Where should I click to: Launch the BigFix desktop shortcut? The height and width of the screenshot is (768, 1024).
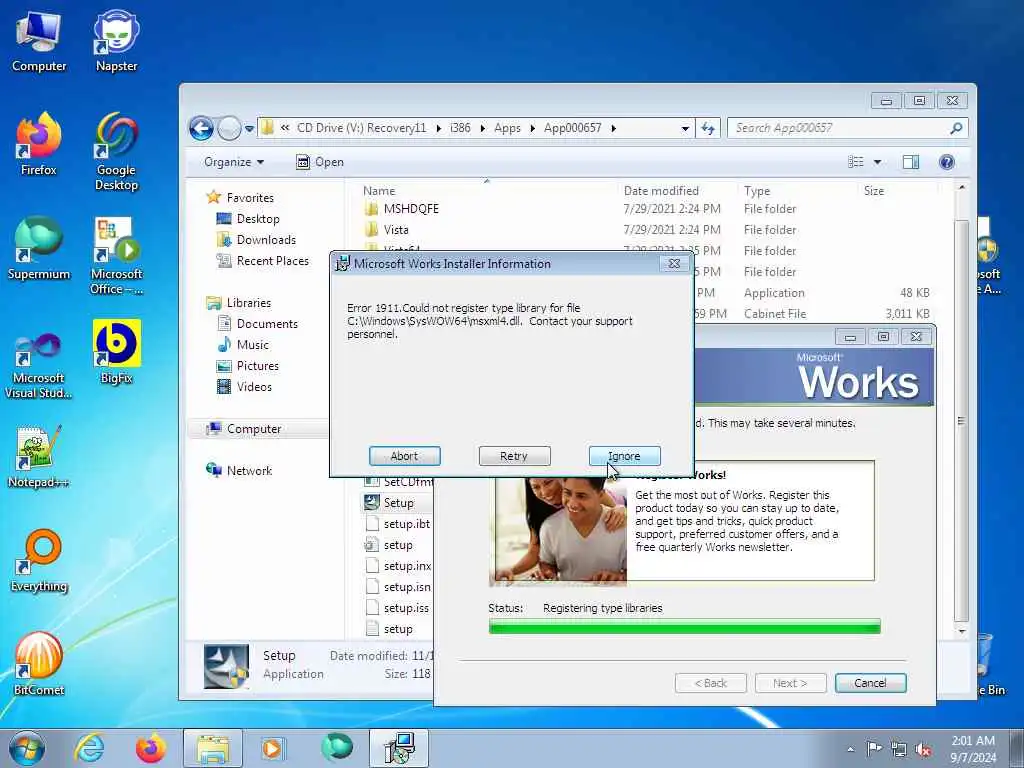coord(116,352)
